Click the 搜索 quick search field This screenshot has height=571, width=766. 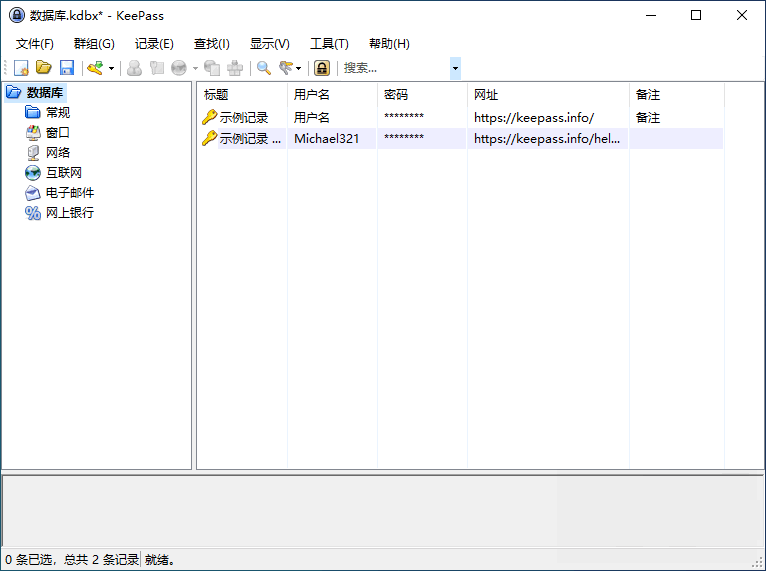pyautogui.click(x=396, y=68)
